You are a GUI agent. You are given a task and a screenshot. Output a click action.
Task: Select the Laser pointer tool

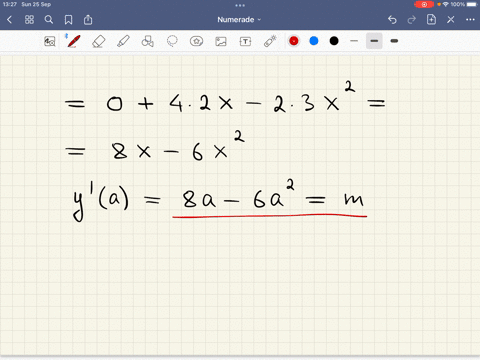tap(270, 41)
